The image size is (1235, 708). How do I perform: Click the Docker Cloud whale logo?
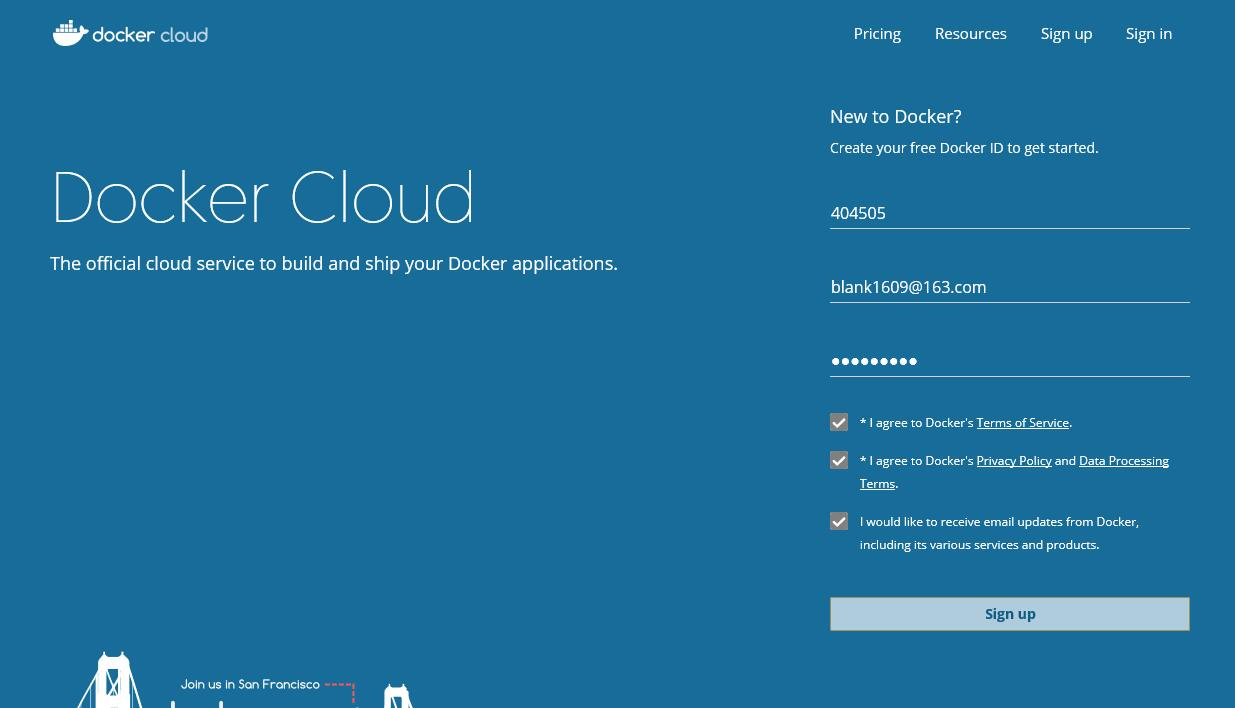pyautogui.click(x=130, y=33)
